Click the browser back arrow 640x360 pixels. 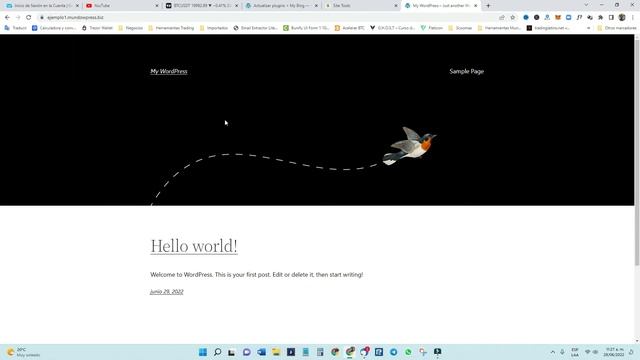point(7,18)
